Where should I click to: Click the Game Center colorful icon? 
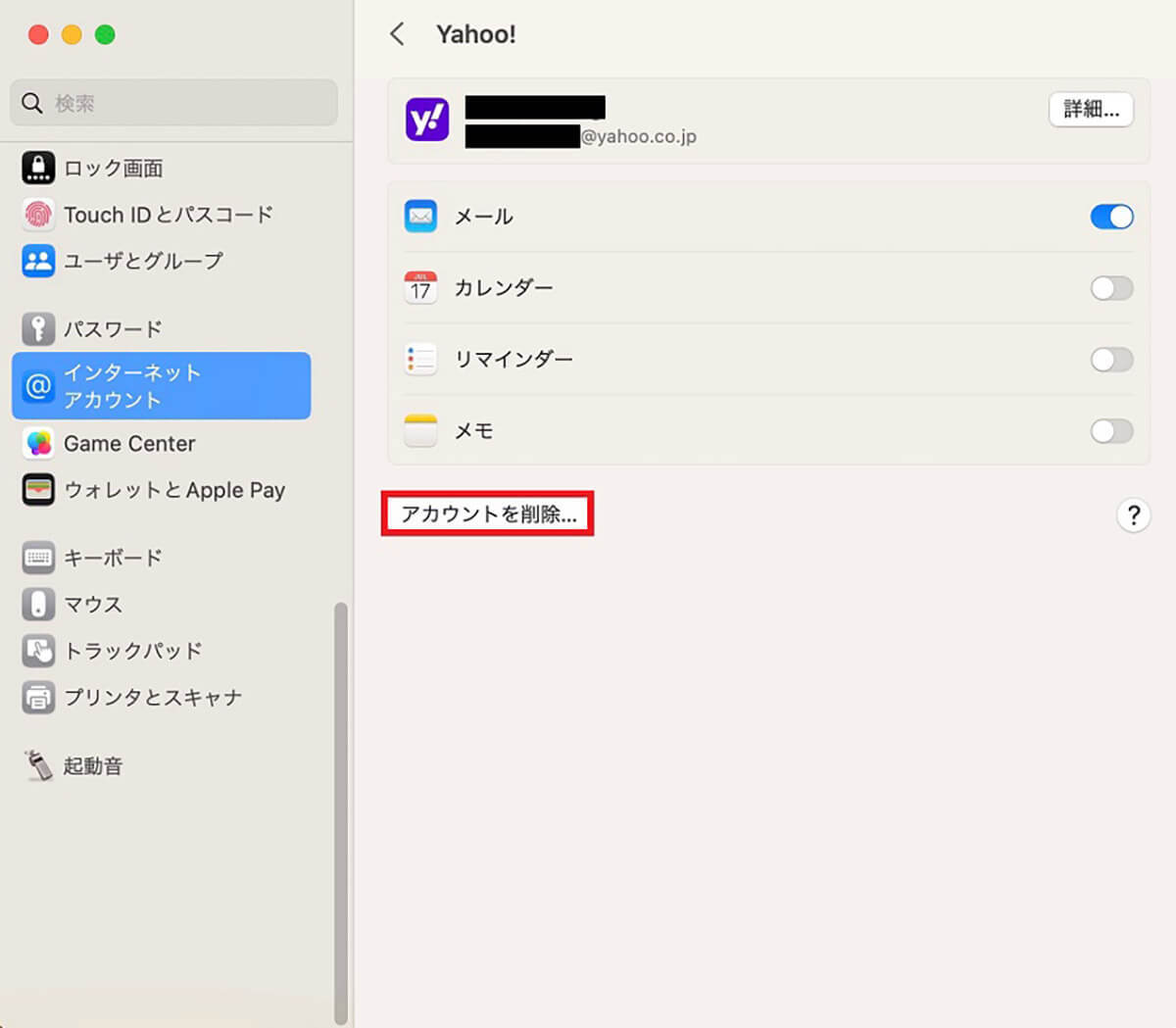coord(38,444)
